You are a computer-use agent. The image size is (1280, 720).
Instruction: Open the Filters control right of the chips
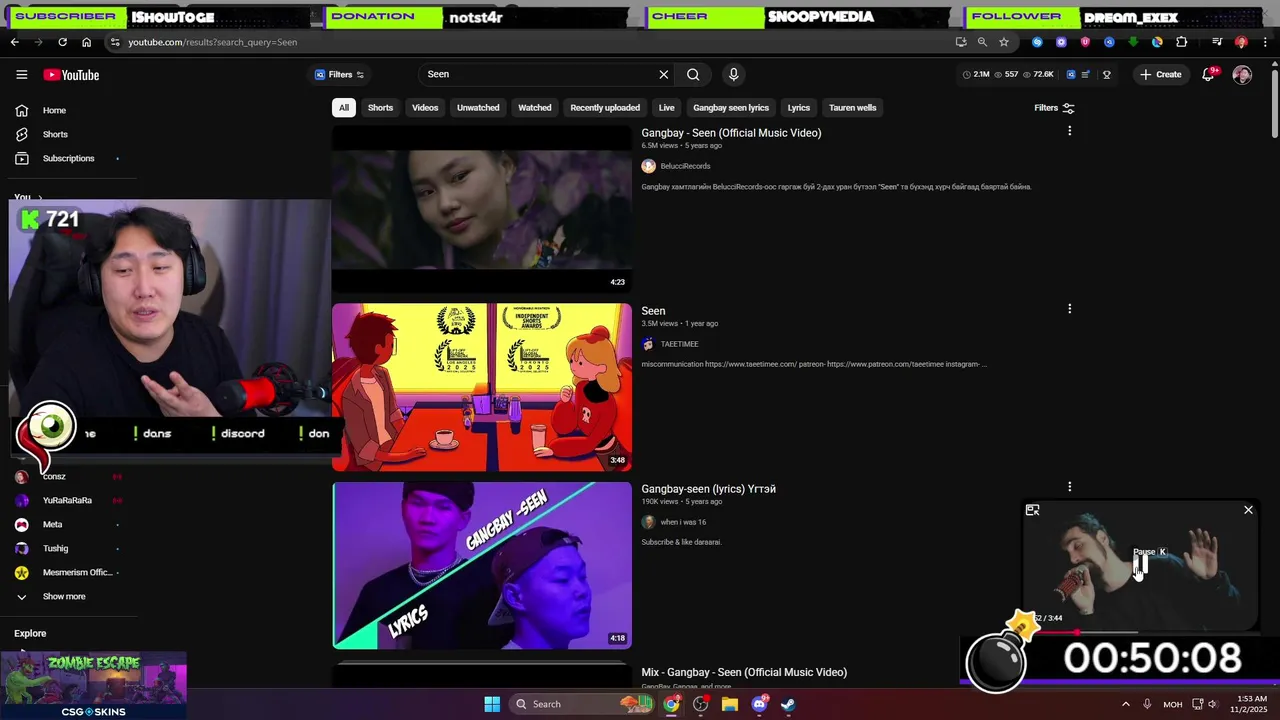coord(1054,108)
